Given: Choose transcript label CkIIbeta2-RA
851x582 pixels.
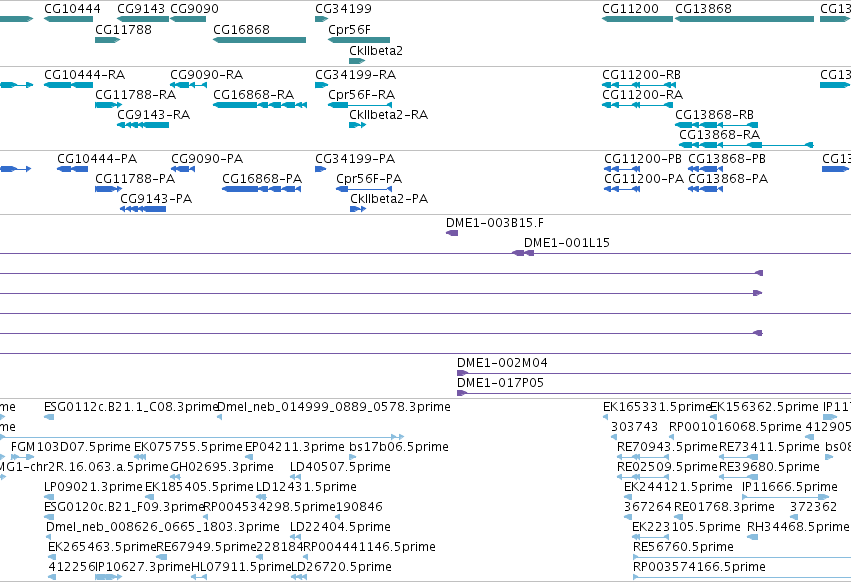Looking at the screenshot, I should [389, 115].
